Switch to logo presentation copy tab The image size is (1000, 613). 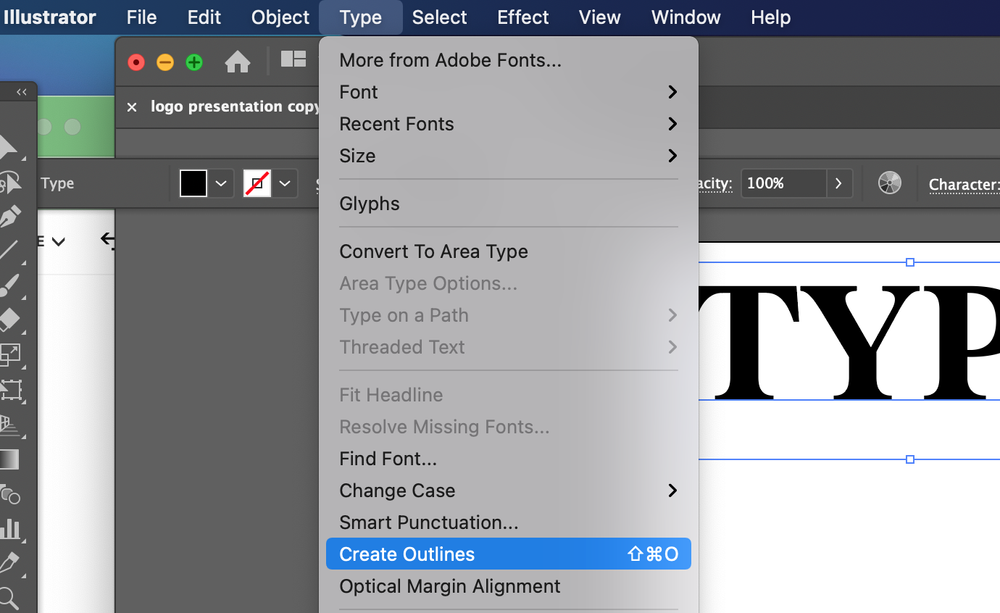(234, 107)
